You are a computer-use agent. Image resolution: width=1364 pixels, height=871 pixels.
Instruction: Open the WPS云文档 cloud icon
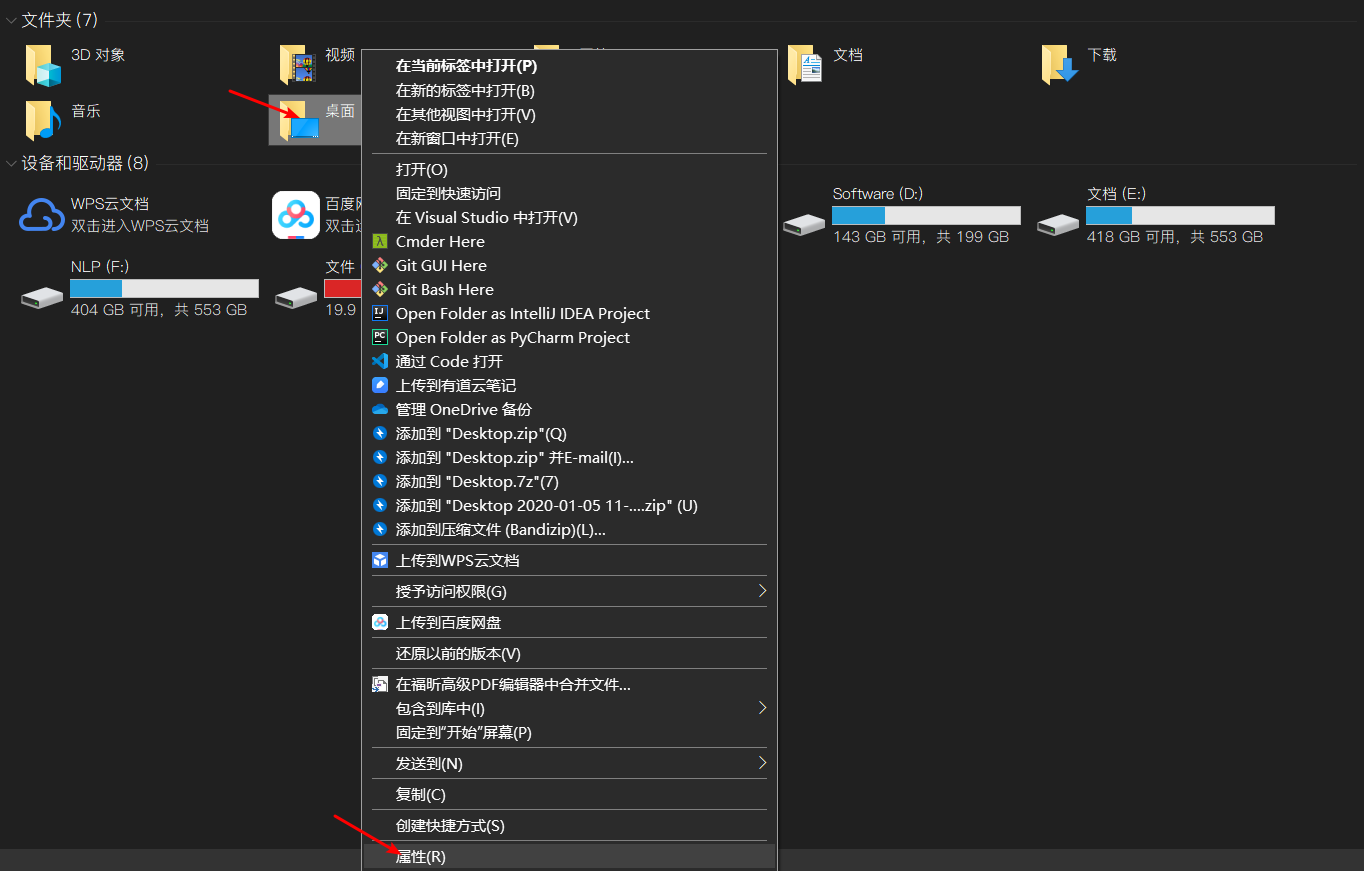(42, 215)
